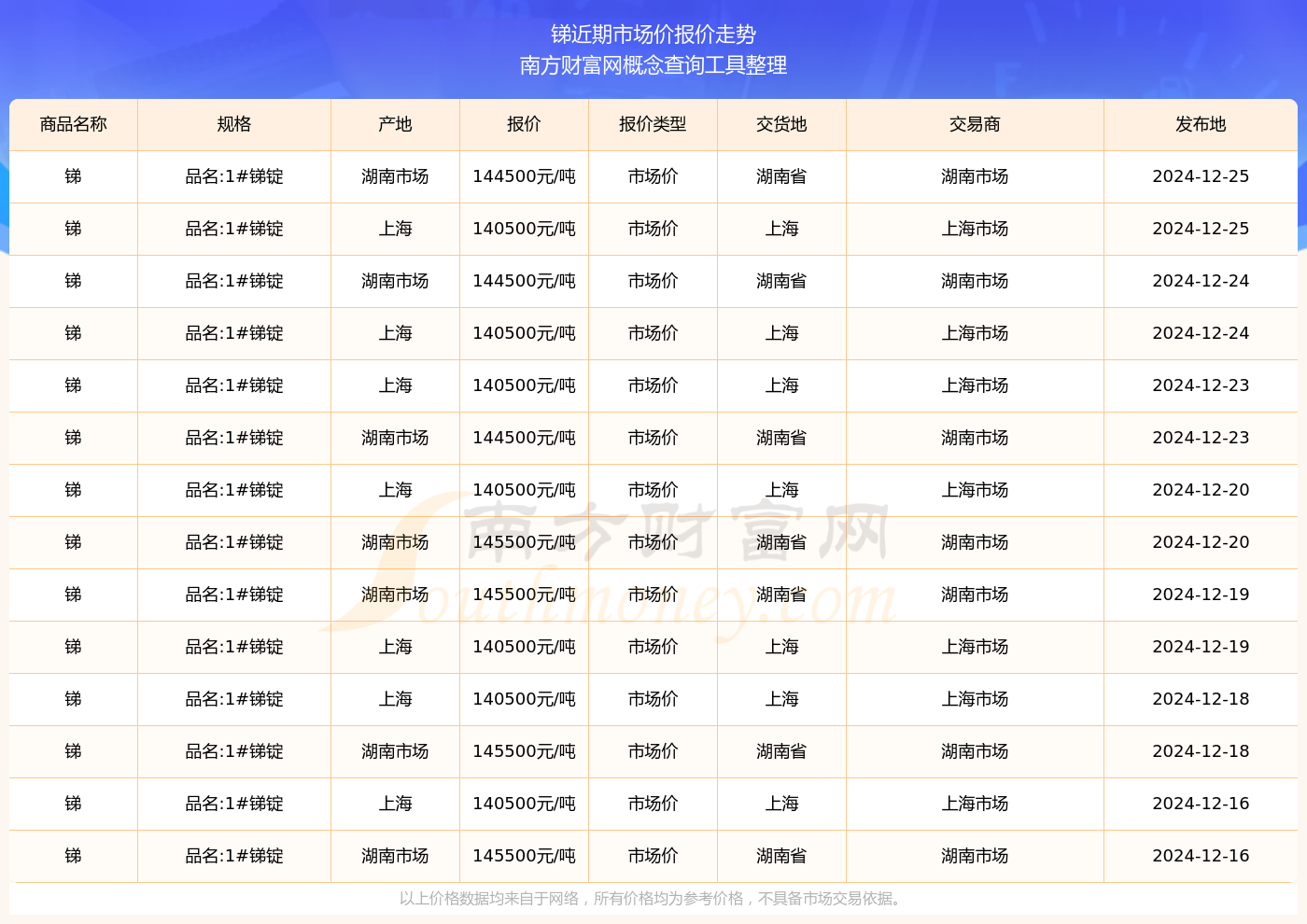Select the 发布地 column header
Viewport: 1307px width, 924px height.
[1202, 124]
